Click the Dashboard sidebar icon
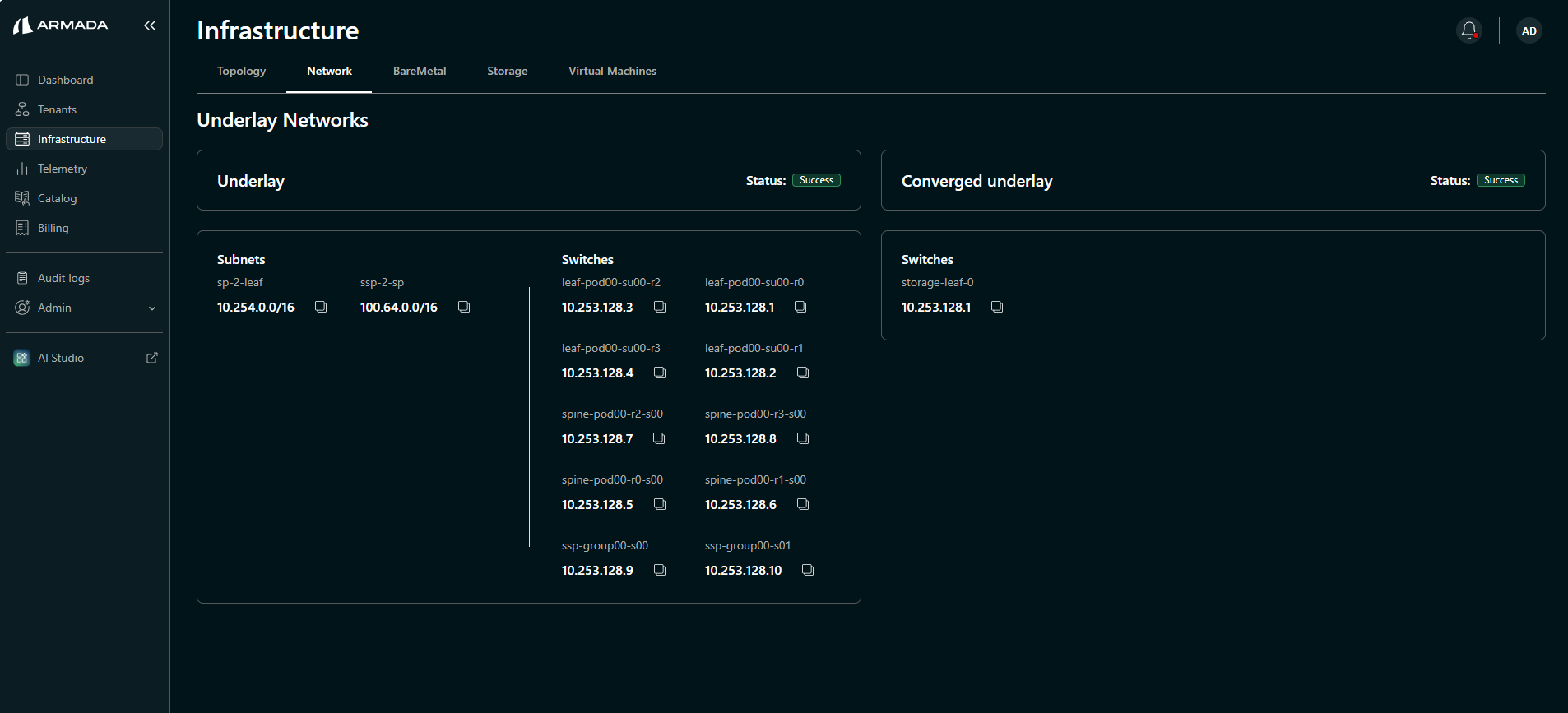Screen dimensions: 1568x713 (x=22, y=80)
